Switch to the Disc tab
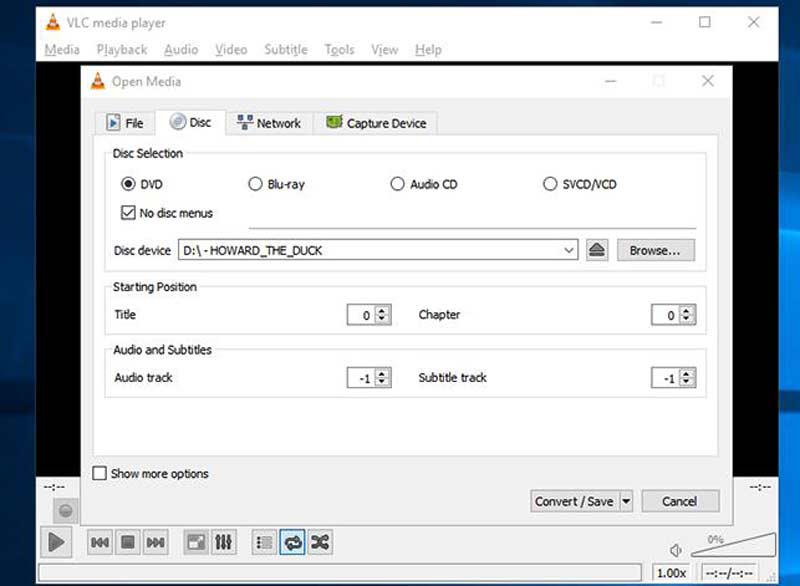 [x=190, y=122]
